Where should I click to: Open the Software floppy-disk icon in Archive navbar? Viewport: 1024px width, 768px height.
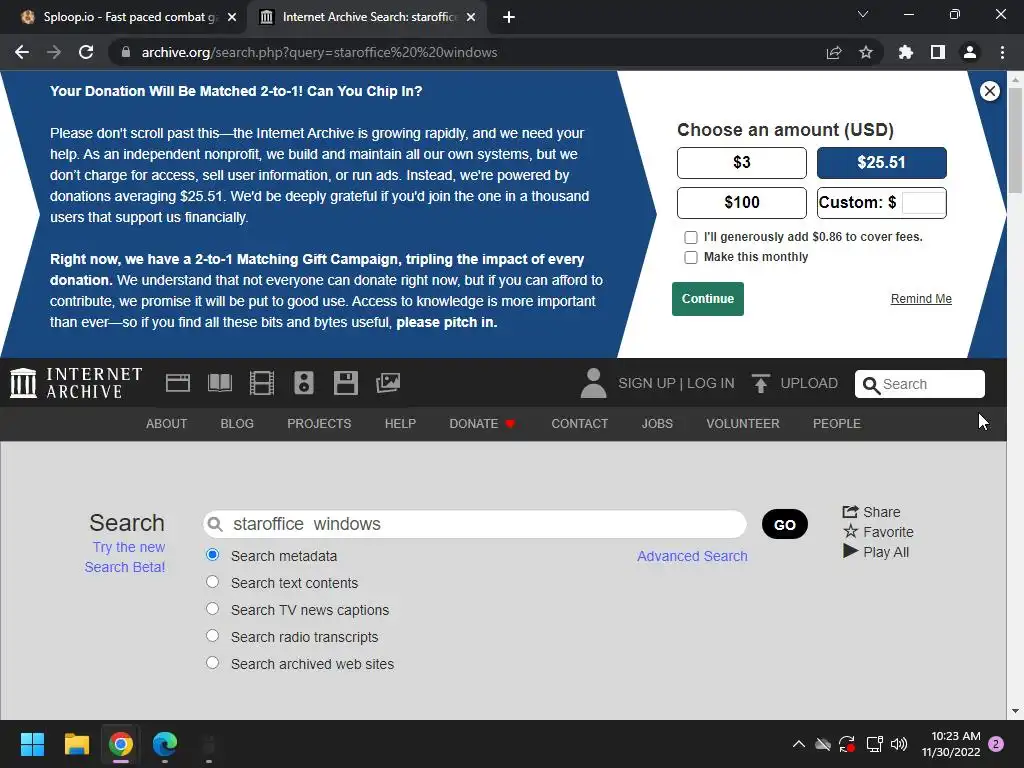[345, 383]
